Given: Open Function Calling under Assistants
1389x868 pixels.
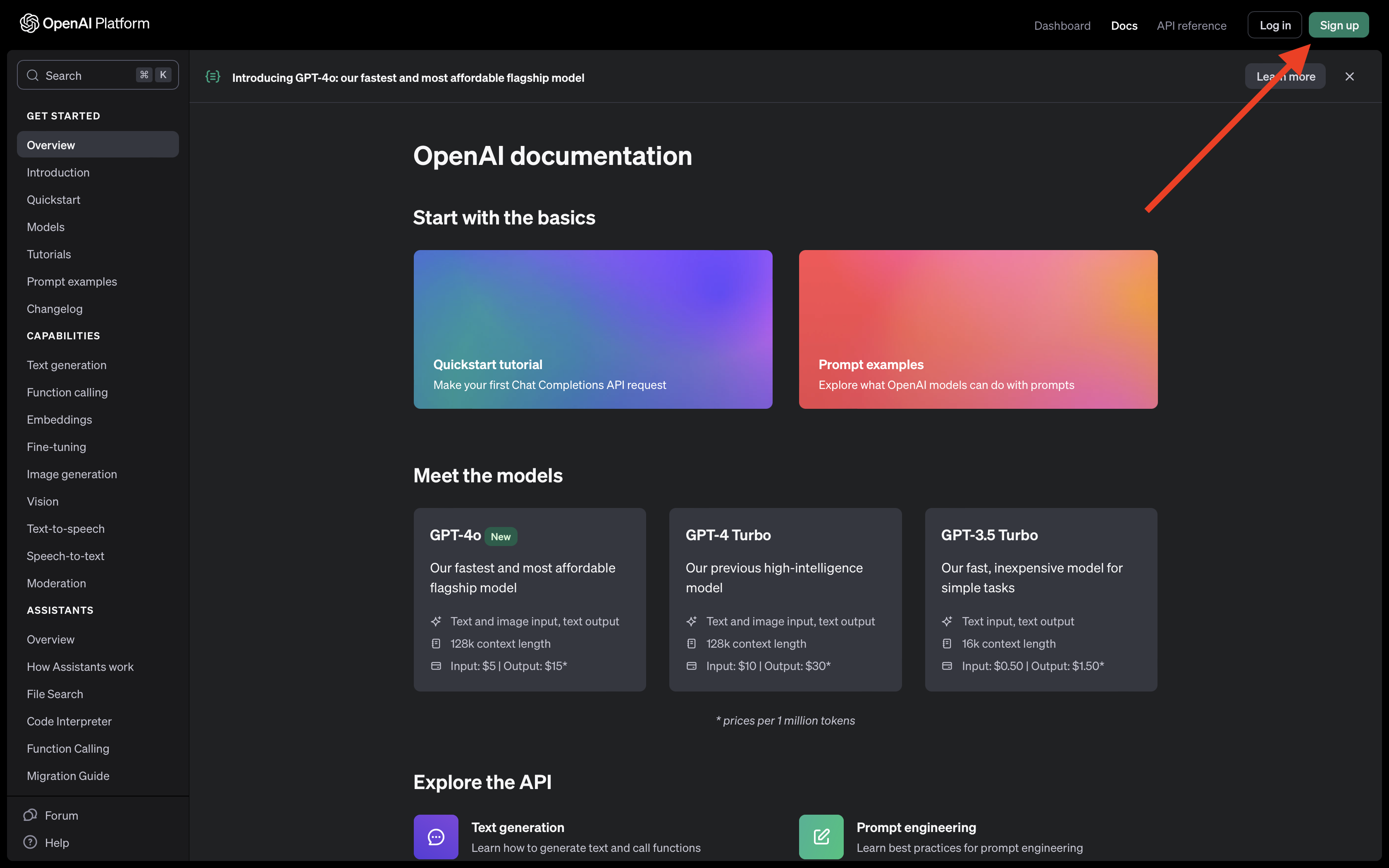Looking at the screenshot, I should (98, 748).
